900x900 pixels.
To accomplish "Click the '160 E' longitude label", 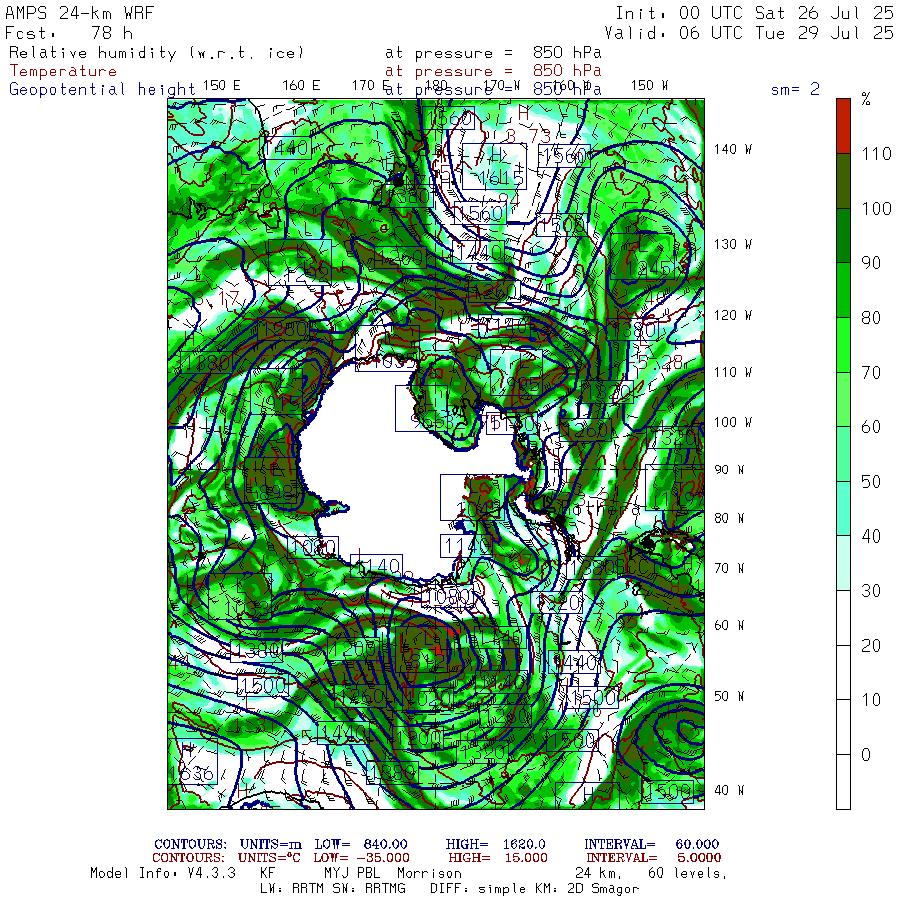I will [301, 86].
